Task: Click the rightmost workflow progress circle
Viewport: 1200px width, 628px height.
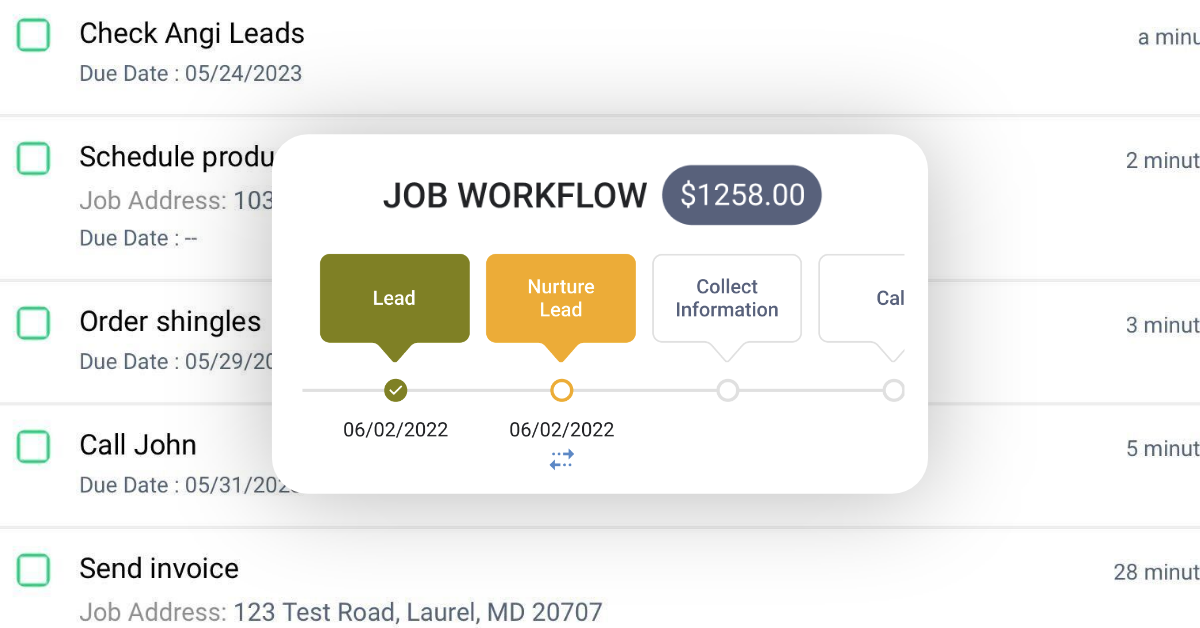Action: click(x=893, y=390)
